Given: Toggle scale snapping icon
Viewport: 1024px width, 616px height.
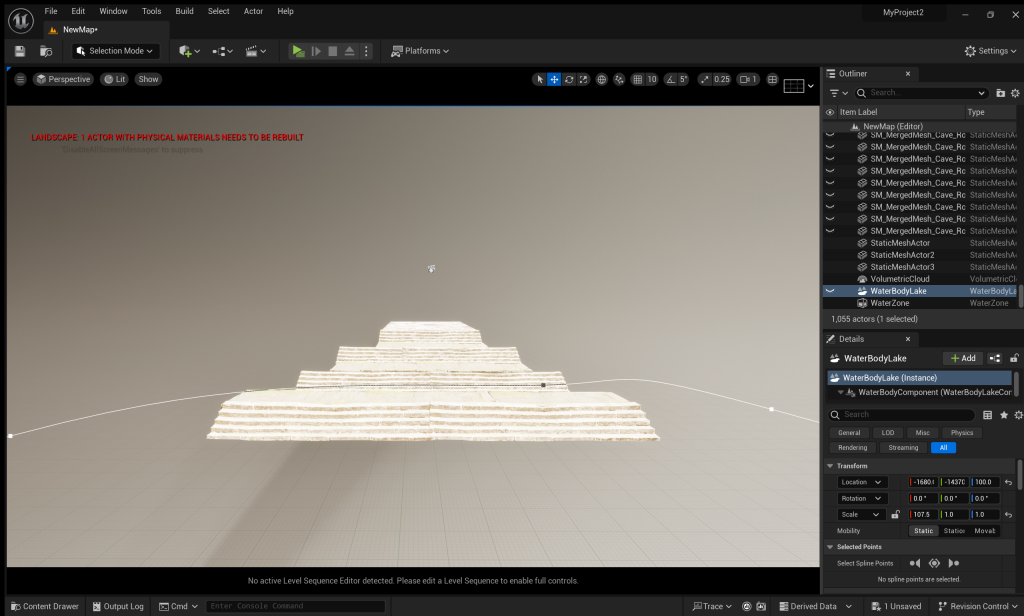Looking at the screenshot, I should pyautogui.click(x=704, y=79).
